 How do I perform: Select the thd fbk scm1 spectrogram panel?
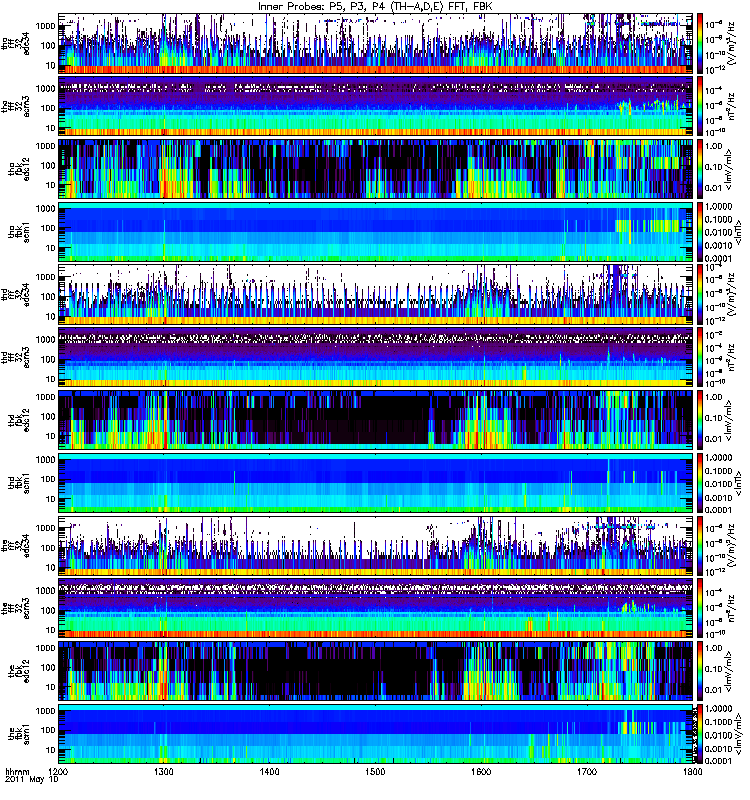pos(376,483)
